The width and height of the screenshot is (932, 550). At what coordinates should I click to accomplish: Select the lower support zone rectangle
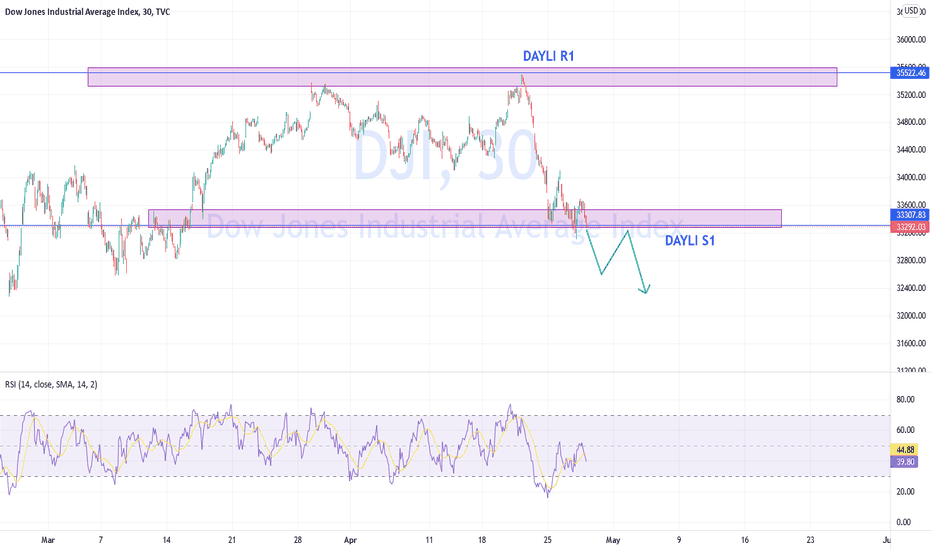(x=465, y=218)
